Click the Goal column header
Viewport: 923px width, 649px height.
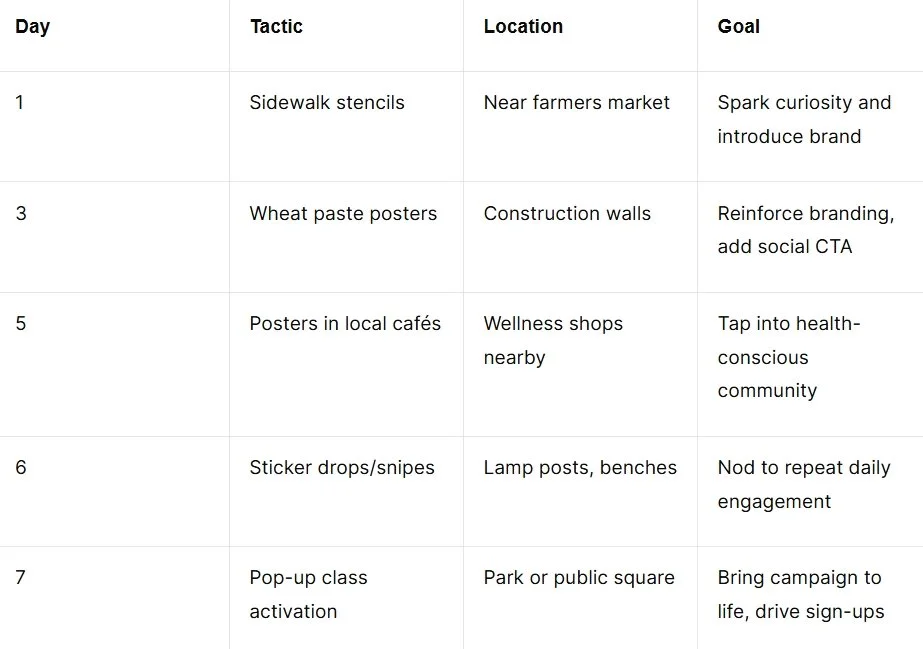(x=738, y=27)
